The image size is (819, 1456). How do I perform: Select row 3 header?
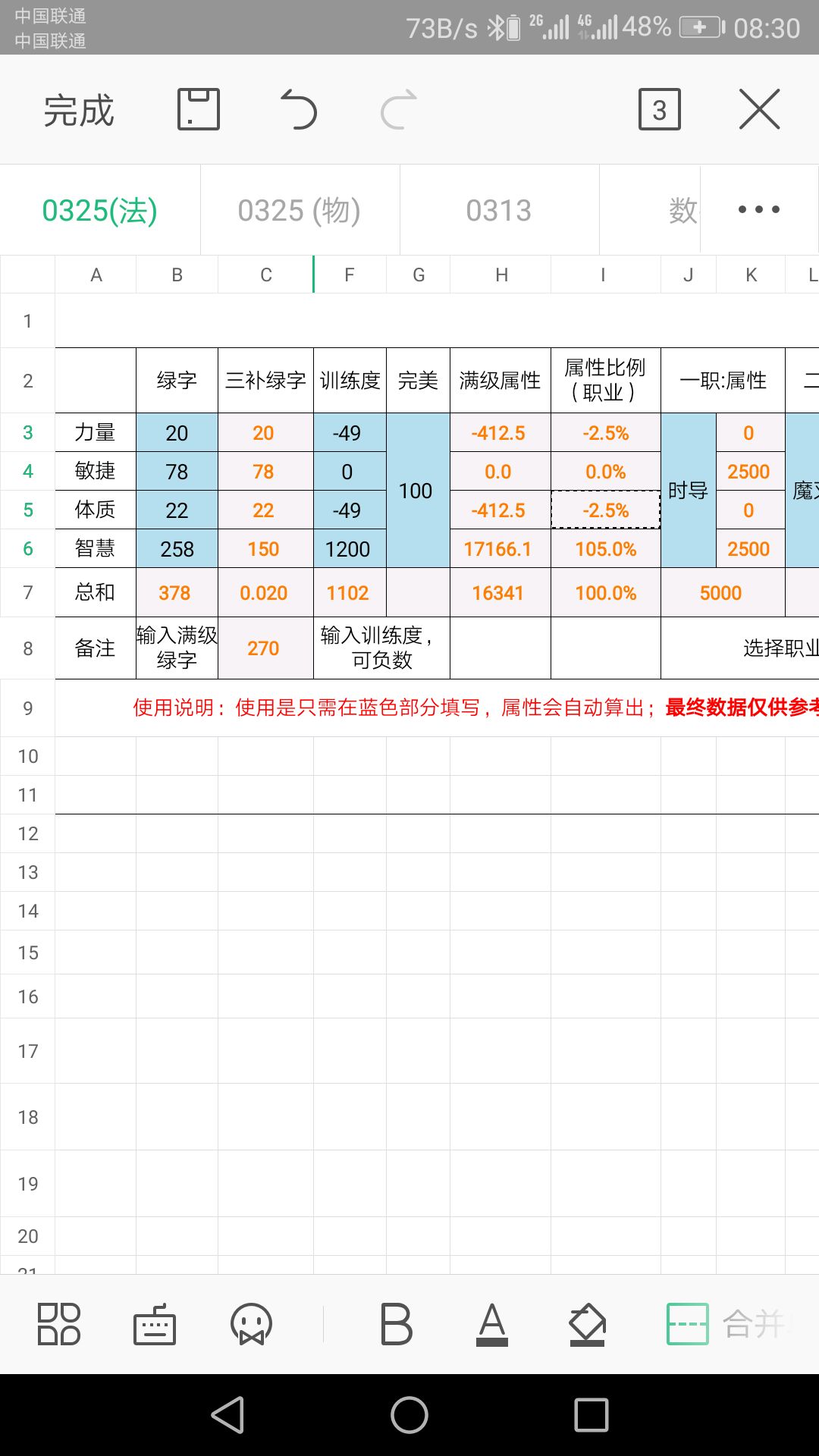click(x=27, y=432)
